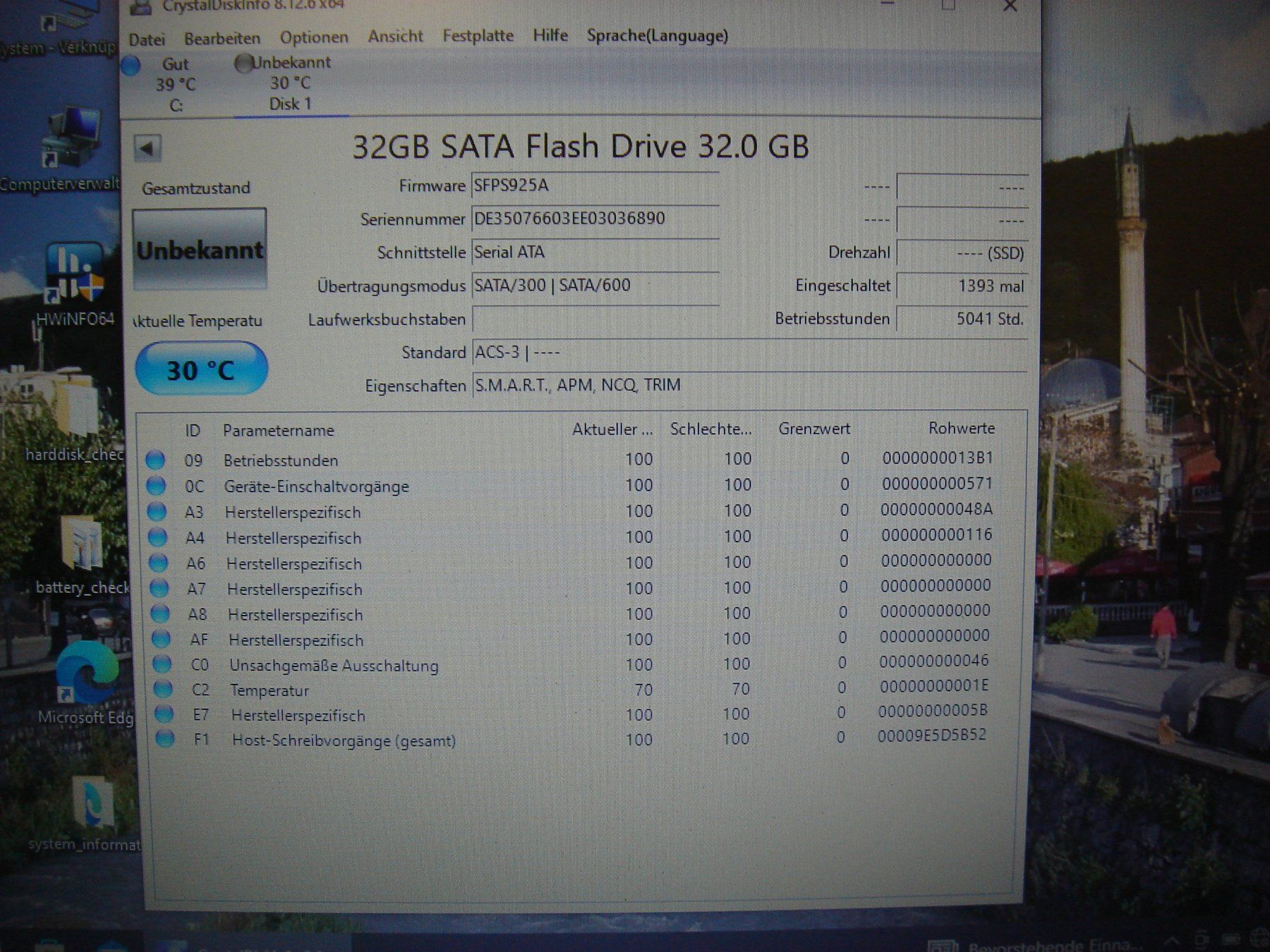Click status icon of row C2 Temperatur
Viewport: 1270px width, 952px height.
click(162, 690)
